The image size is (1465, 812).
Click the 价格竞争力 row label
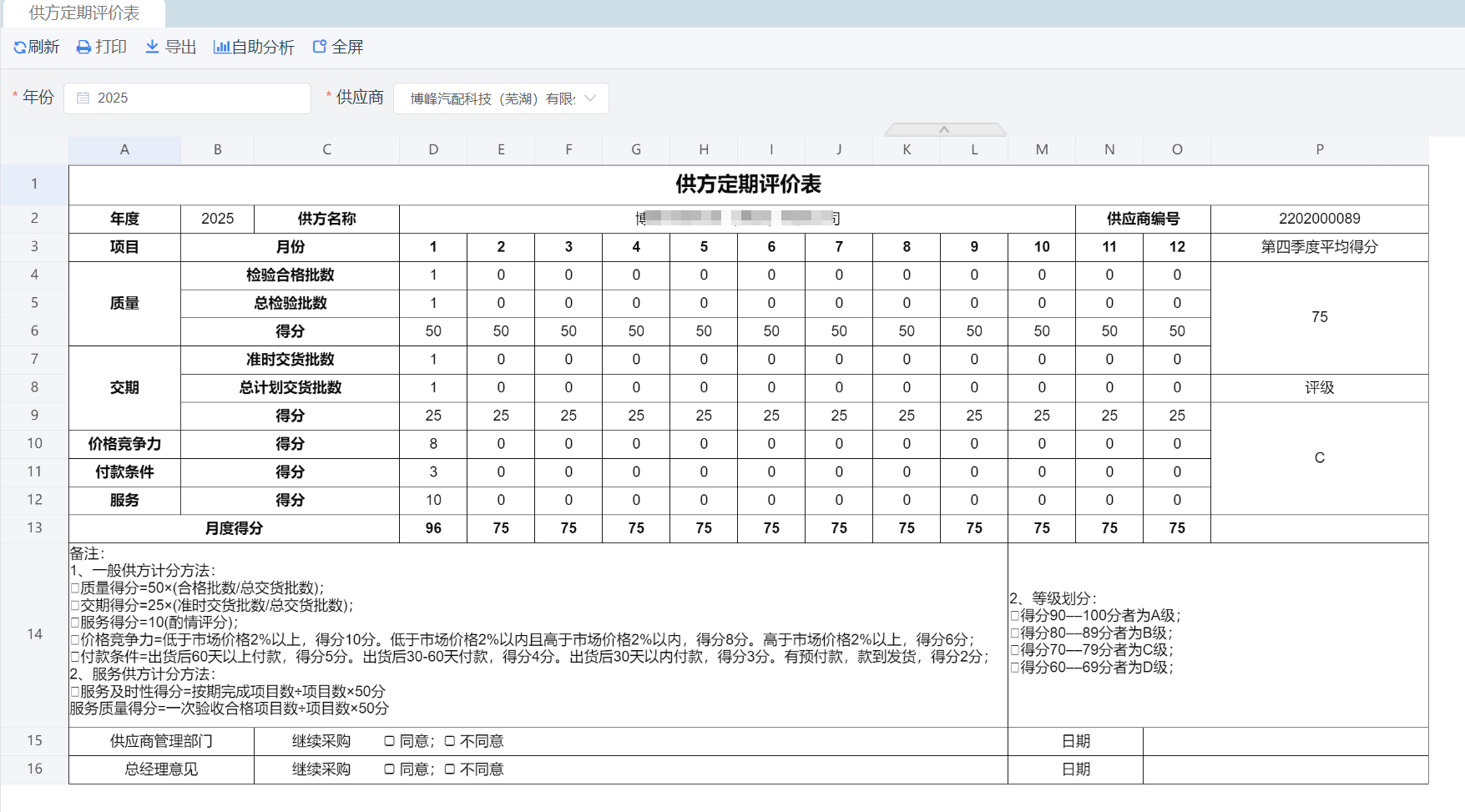coord(124,444)
